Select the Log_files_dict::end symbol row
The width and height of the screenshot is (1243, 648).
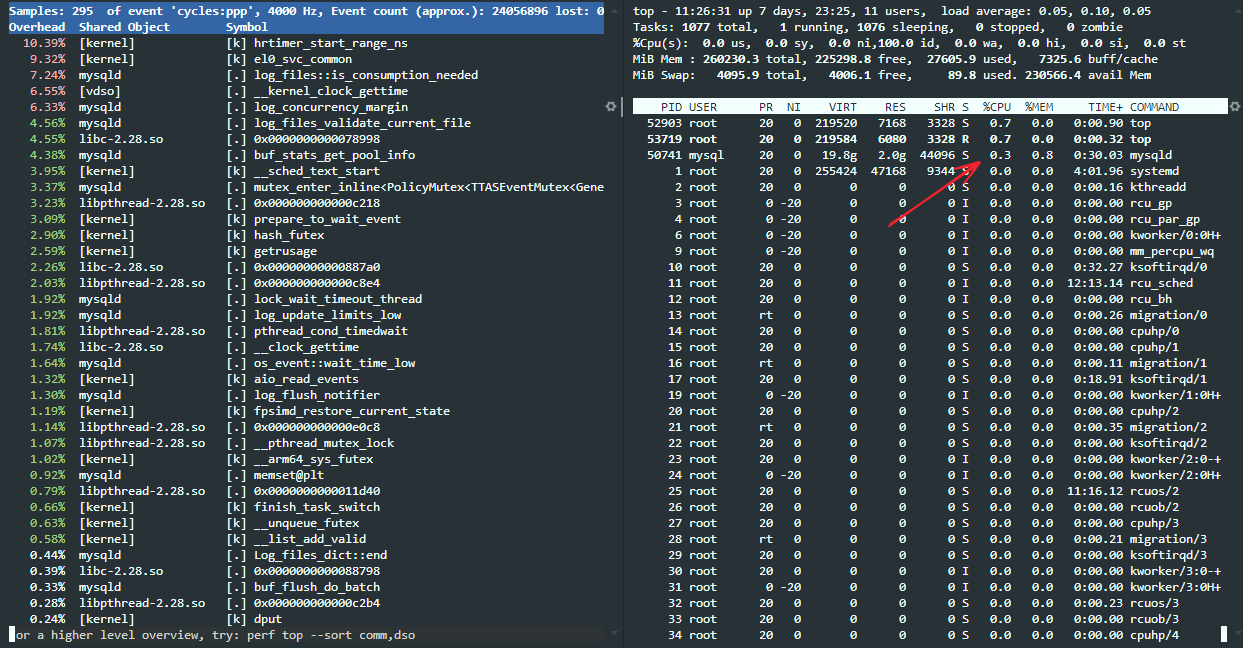tap(305, 555)
